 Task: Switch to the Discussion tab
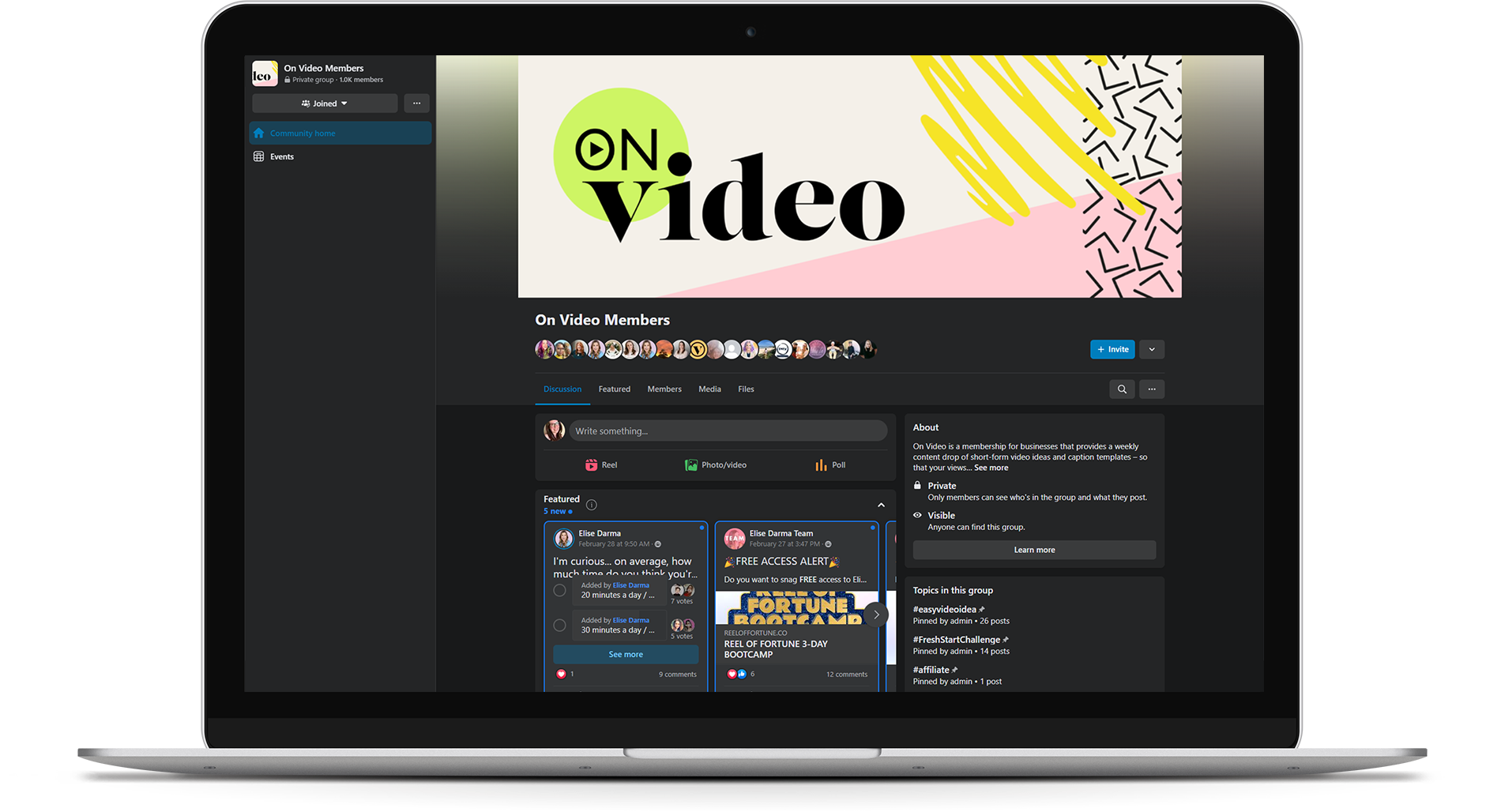pyautogui.click(x=562, y=389)
